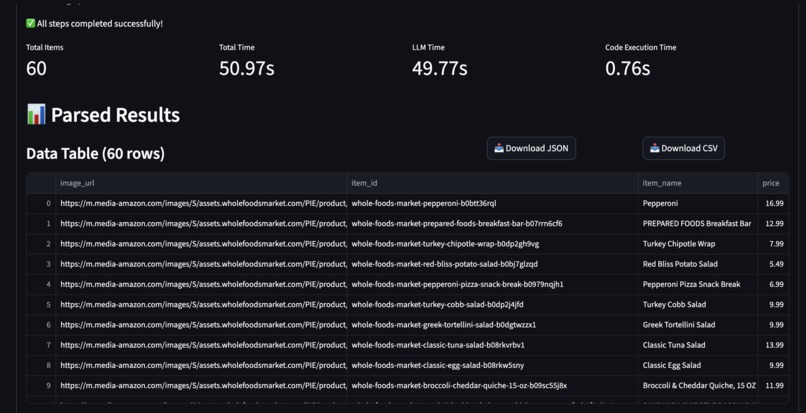This screenshot has width=806, height=413.
Task: Click the price 13.99 cell
Action: coord(773,345)
